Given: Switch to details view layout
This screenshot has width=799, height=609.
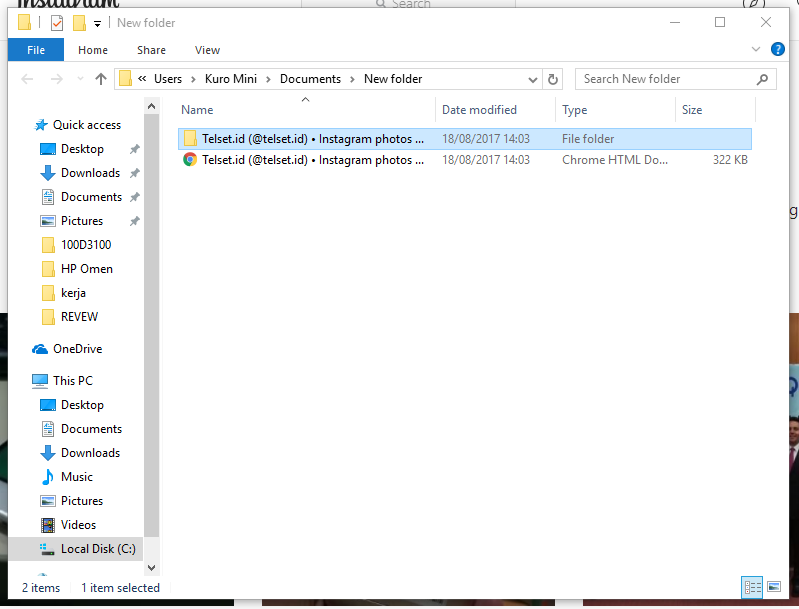Looking at the screenshot, I should [x=751, y=587].
